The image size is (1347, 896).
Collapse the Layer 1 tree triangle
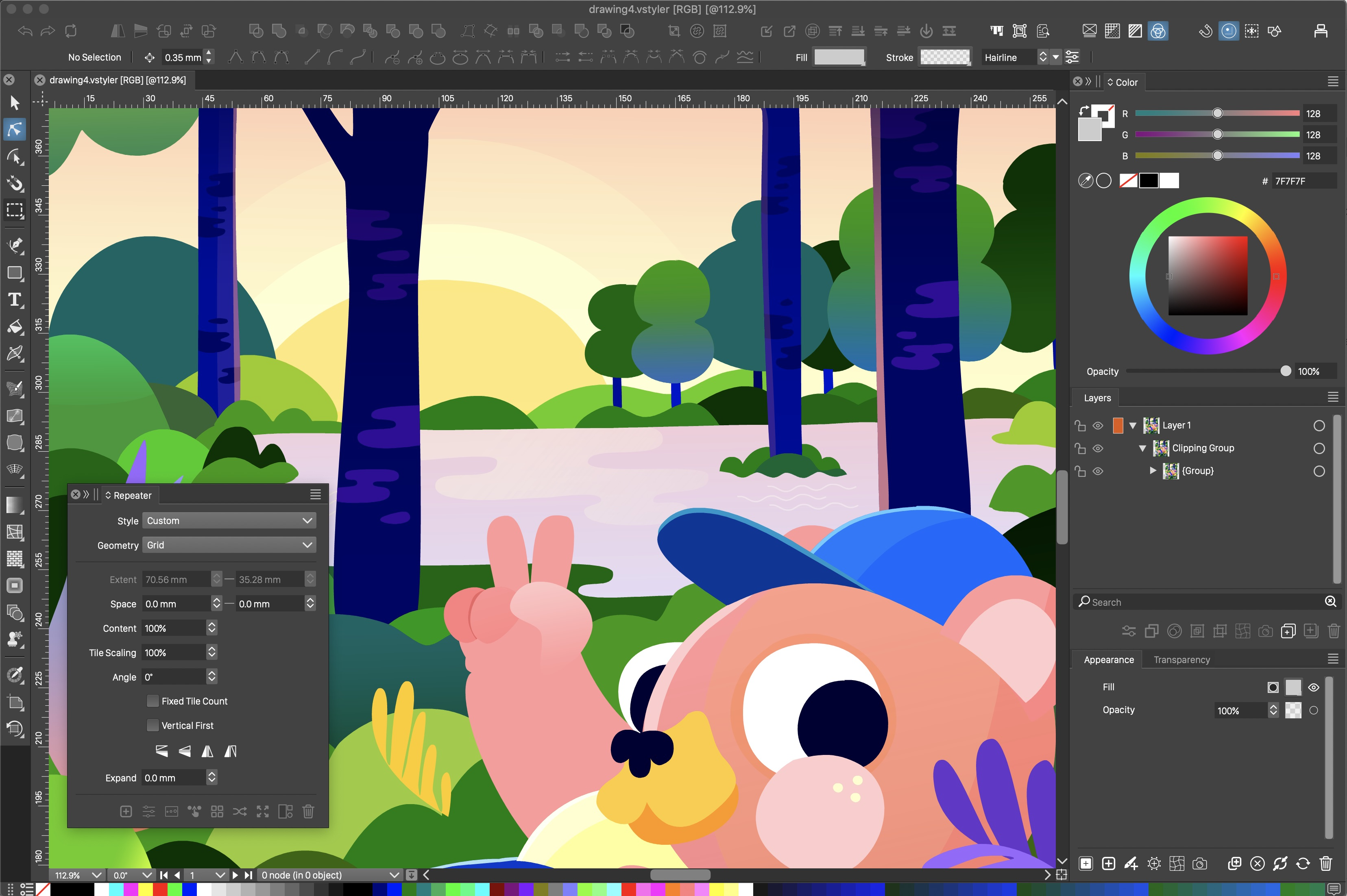pyautogui.click(x=1133, y=425)
